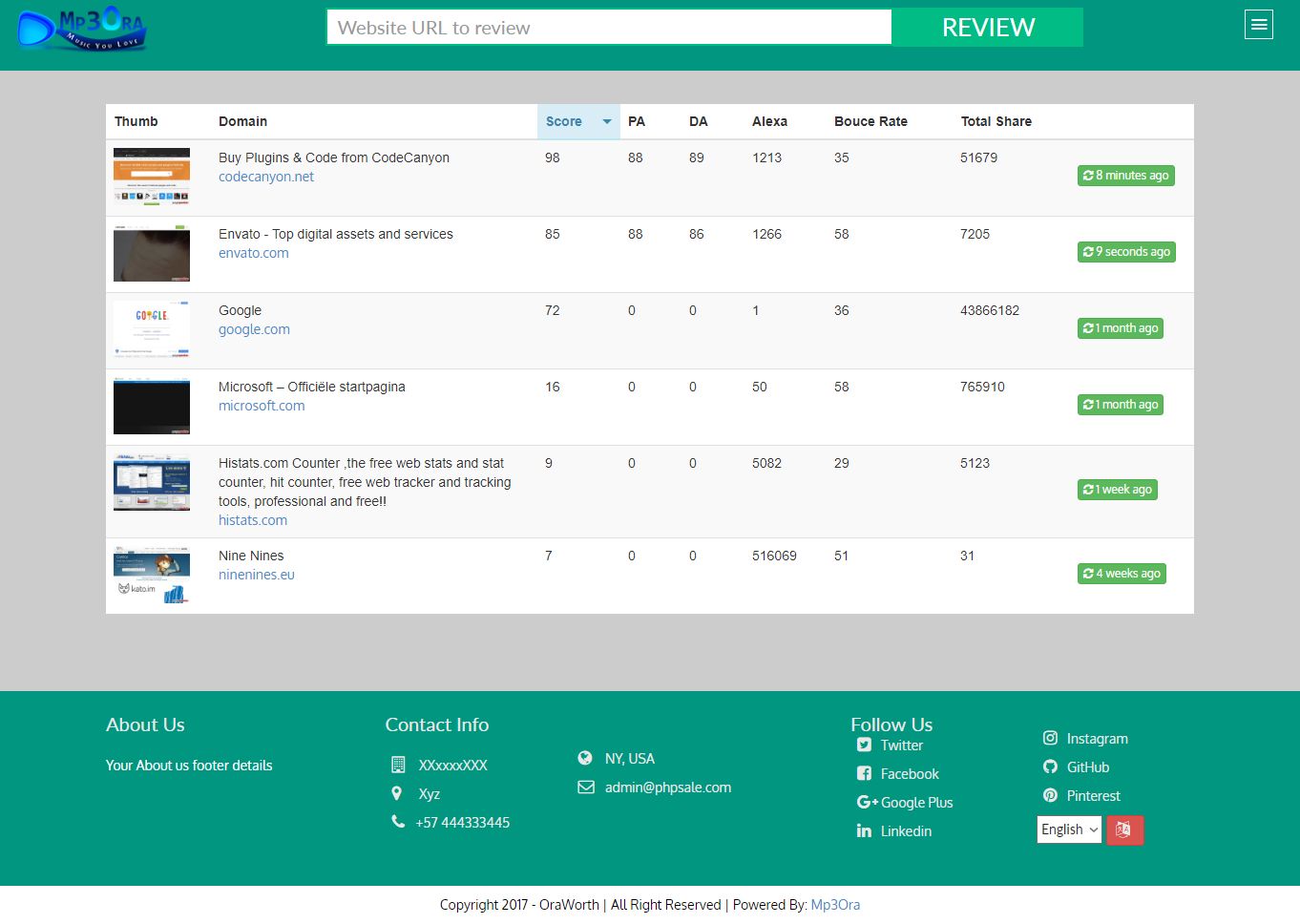This screenshot has height=924, width=1300.
Task: Click the map pin icon beside Xyz
Action: [x=397, y=793]
